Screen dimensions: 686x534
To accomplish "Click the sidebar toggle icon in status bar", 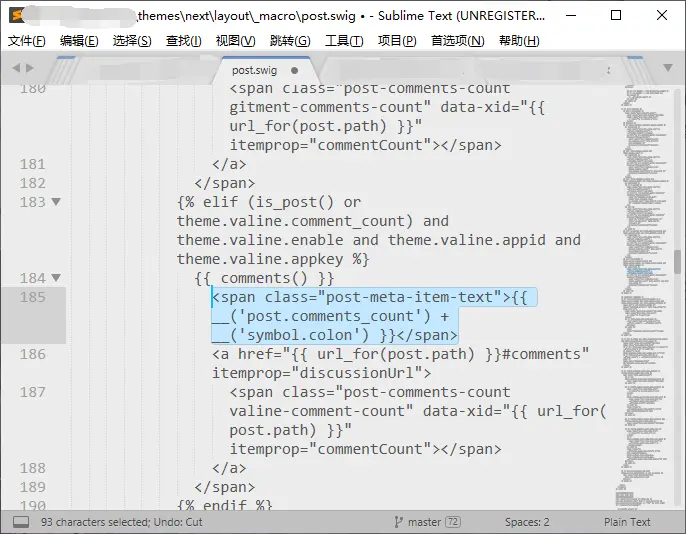I will (21, 522).
